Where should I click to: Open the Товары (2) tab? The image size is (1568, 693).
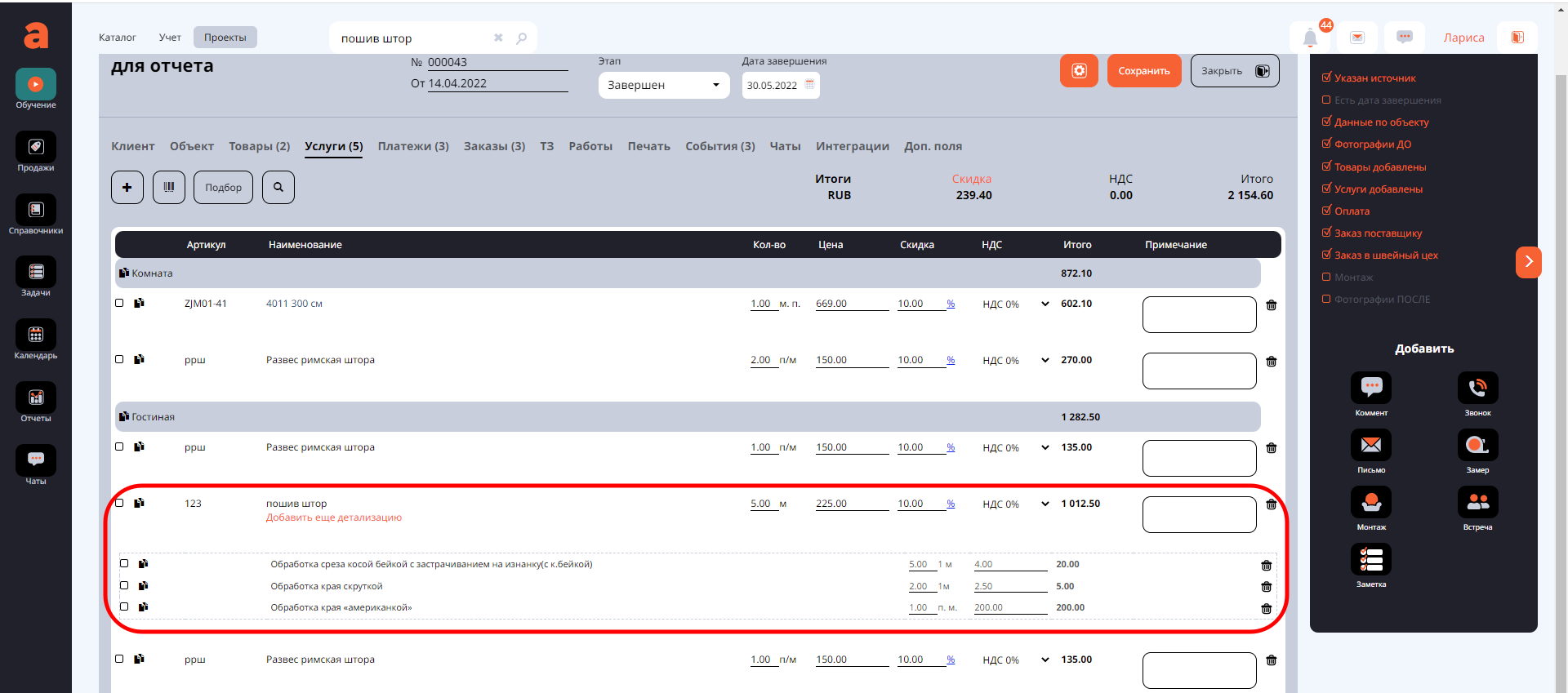coord(259,146)
